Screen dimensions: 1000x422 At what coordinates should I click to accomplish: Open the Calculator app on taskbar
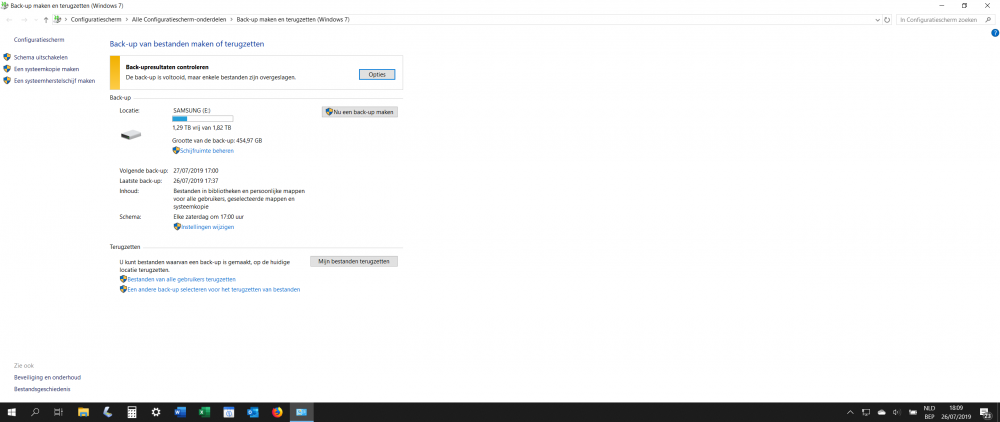(132, 412)
